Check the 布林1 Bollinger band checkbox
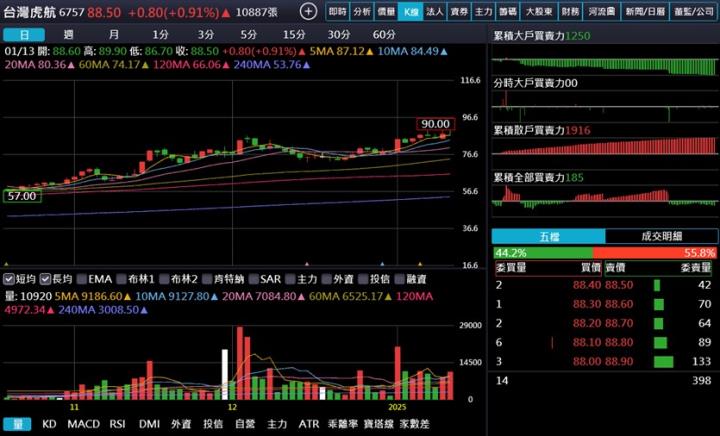720x436 pixels. click(122, 279)
